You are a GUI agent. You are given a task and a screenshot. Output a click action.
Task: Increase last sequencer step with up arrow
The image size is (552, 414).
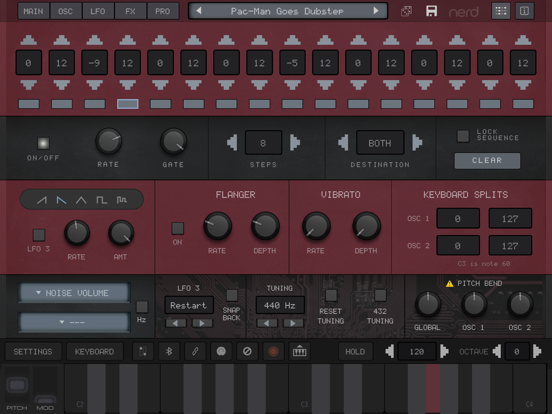pyautogui.click(x=523, y=40)
